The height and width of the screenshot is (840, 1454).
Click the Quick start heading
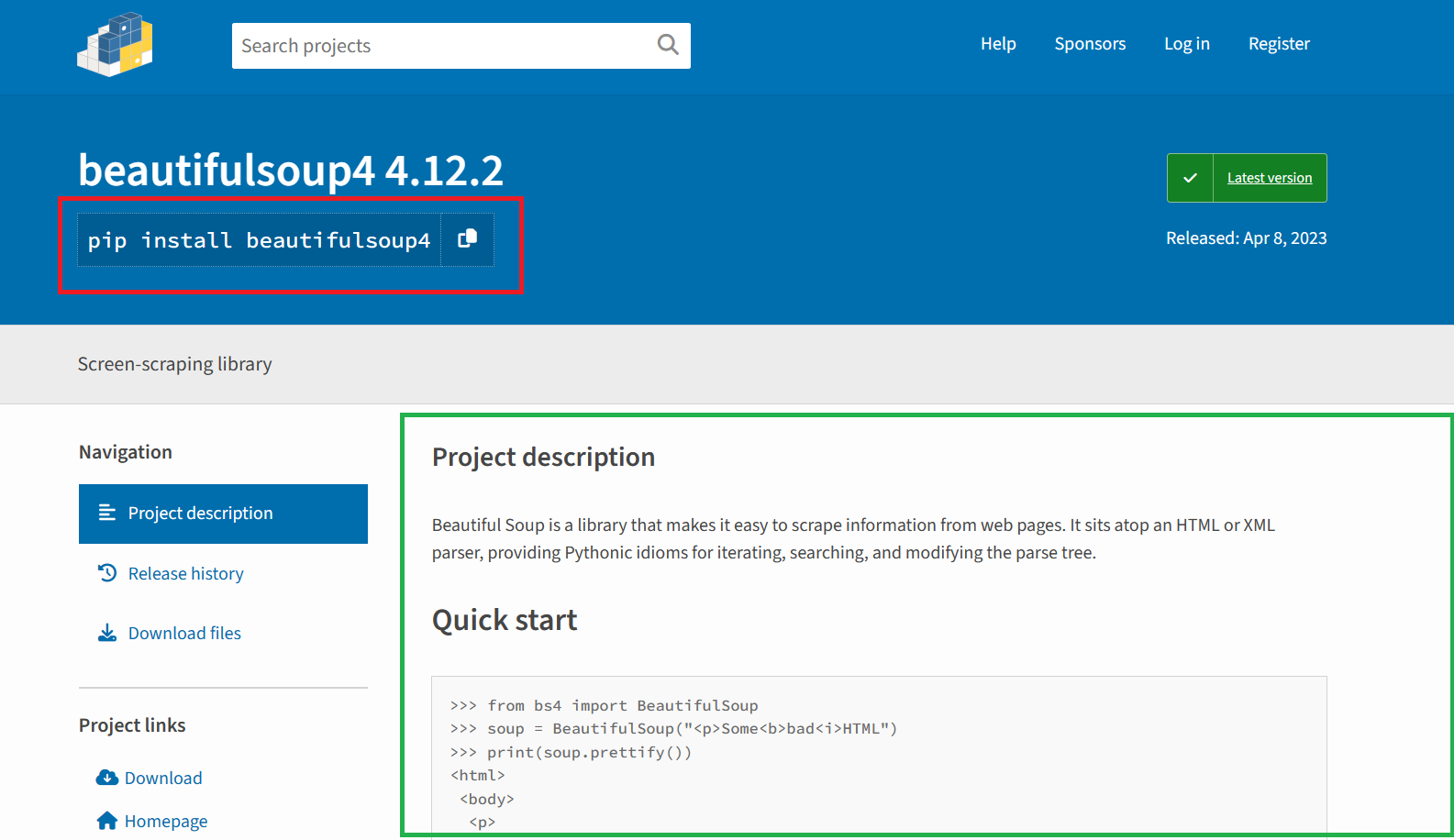point(505,620)
